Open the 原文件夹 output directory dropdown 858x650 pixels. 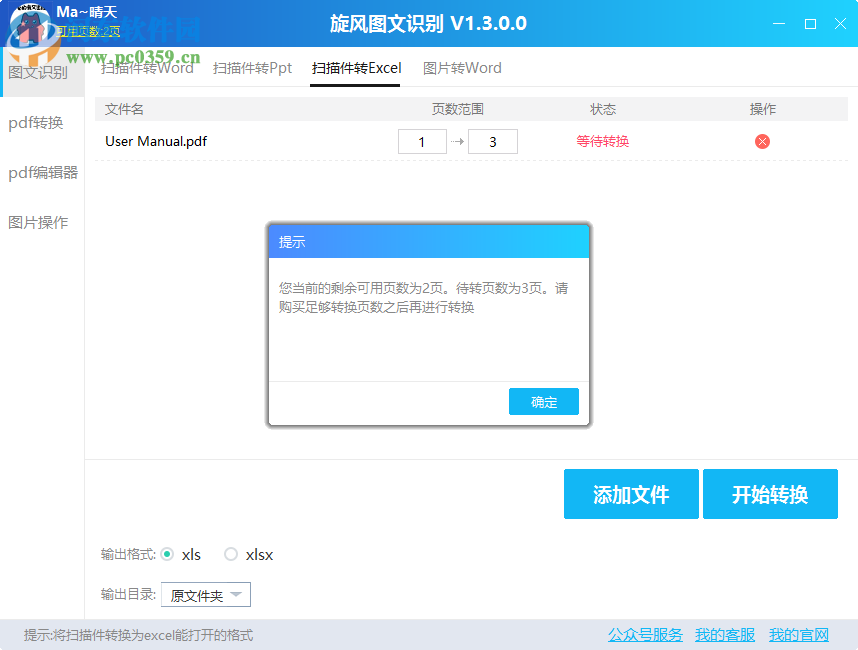(x=205, y=594)
